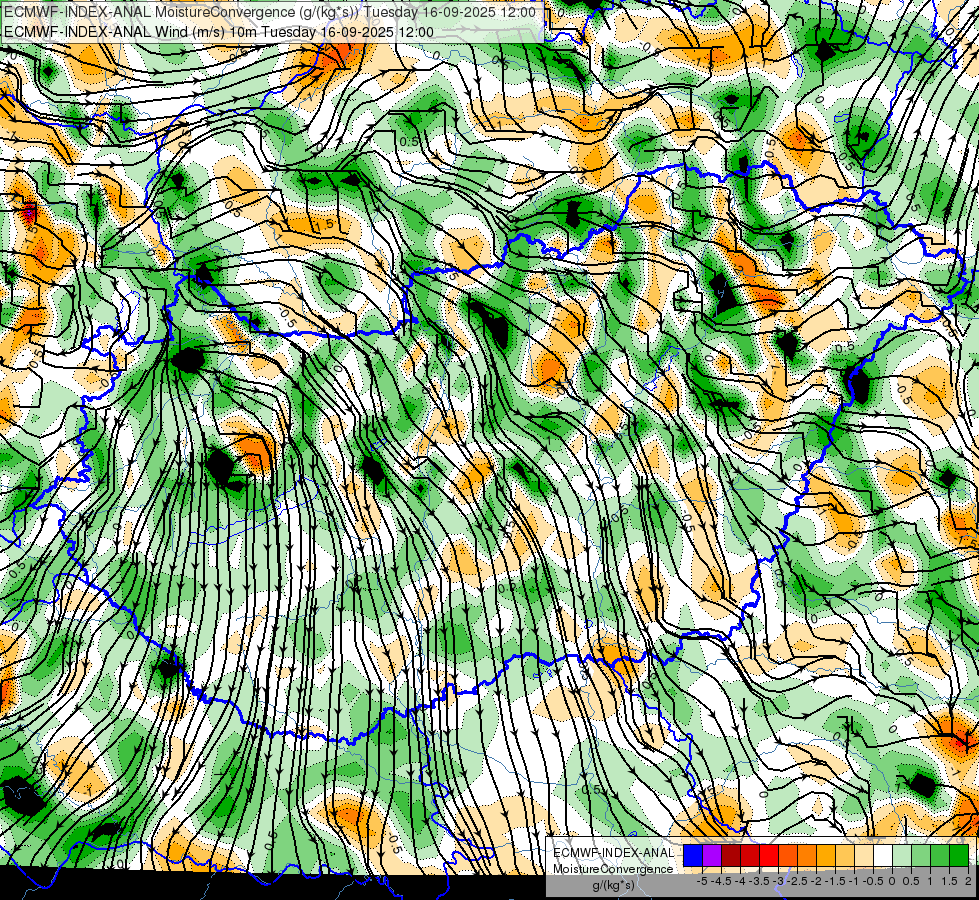Click the Wind (m/s) 10m title line

(219, 32)
